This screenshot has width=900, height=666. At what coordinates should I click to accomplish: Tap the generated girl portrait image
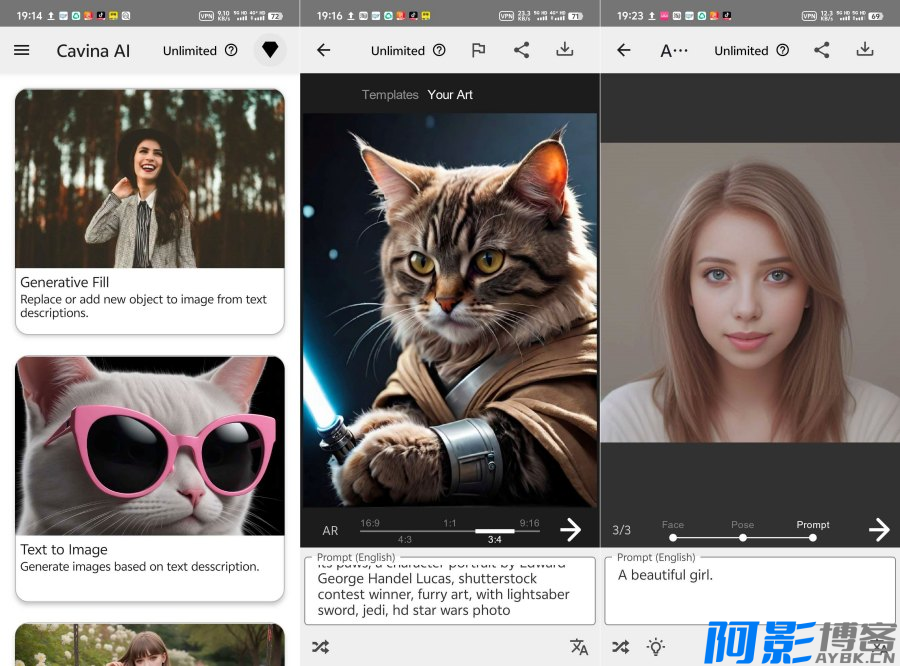pos(750,293)
